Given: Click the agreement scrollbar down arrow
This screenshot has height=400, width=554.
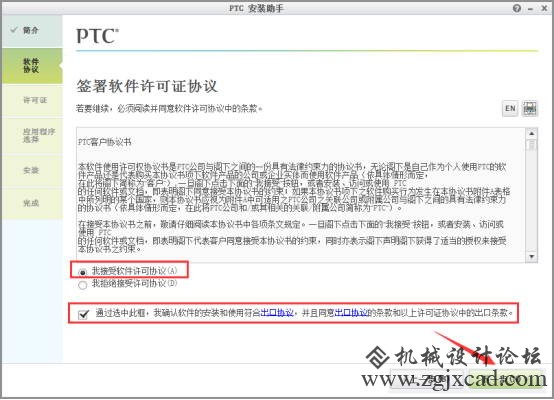Looking at the screenshot, I should 531,257.
